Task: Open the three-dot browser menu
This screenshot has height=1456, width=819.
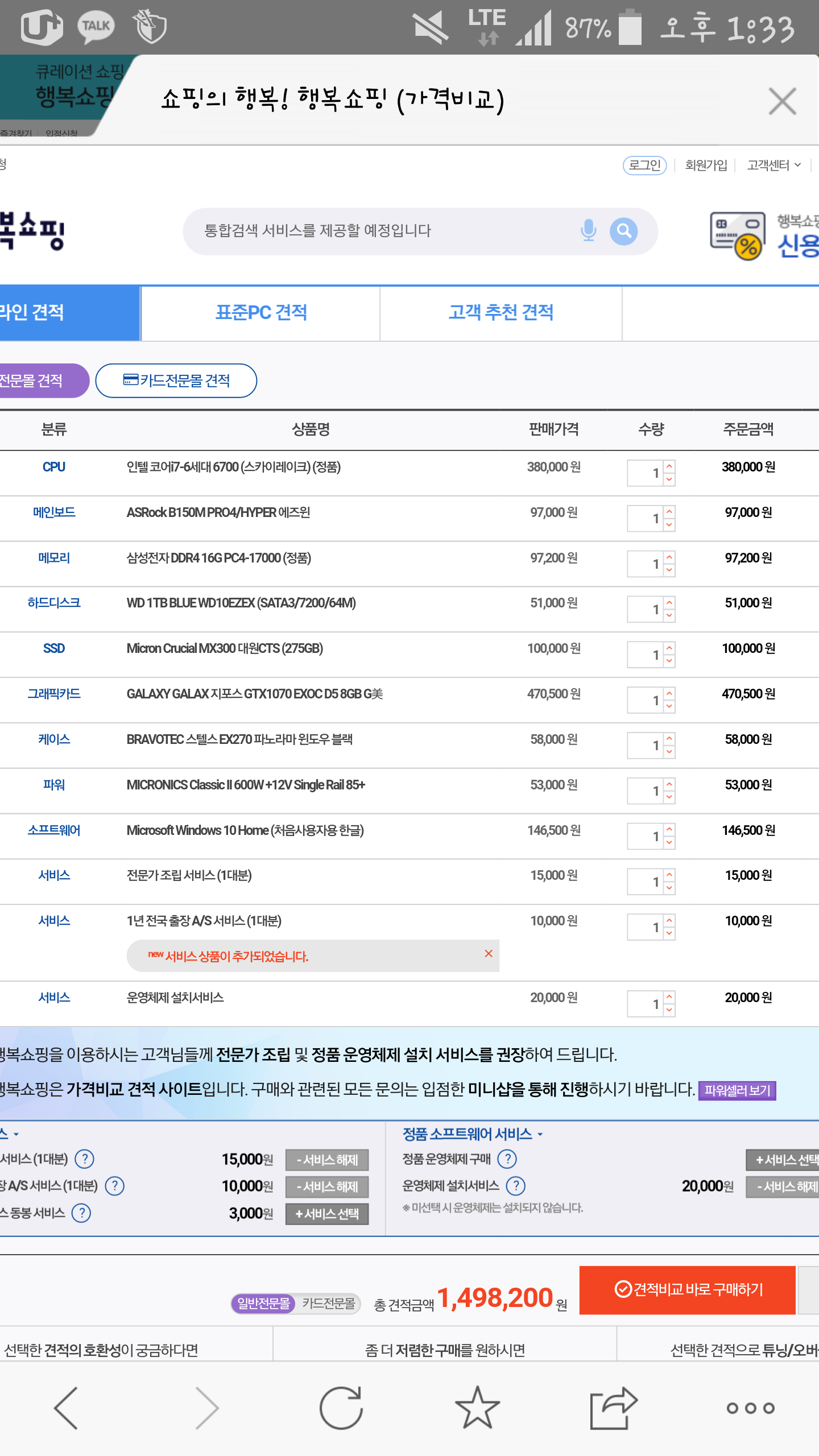Action: pyautogui.click(x=750, y=1408)
